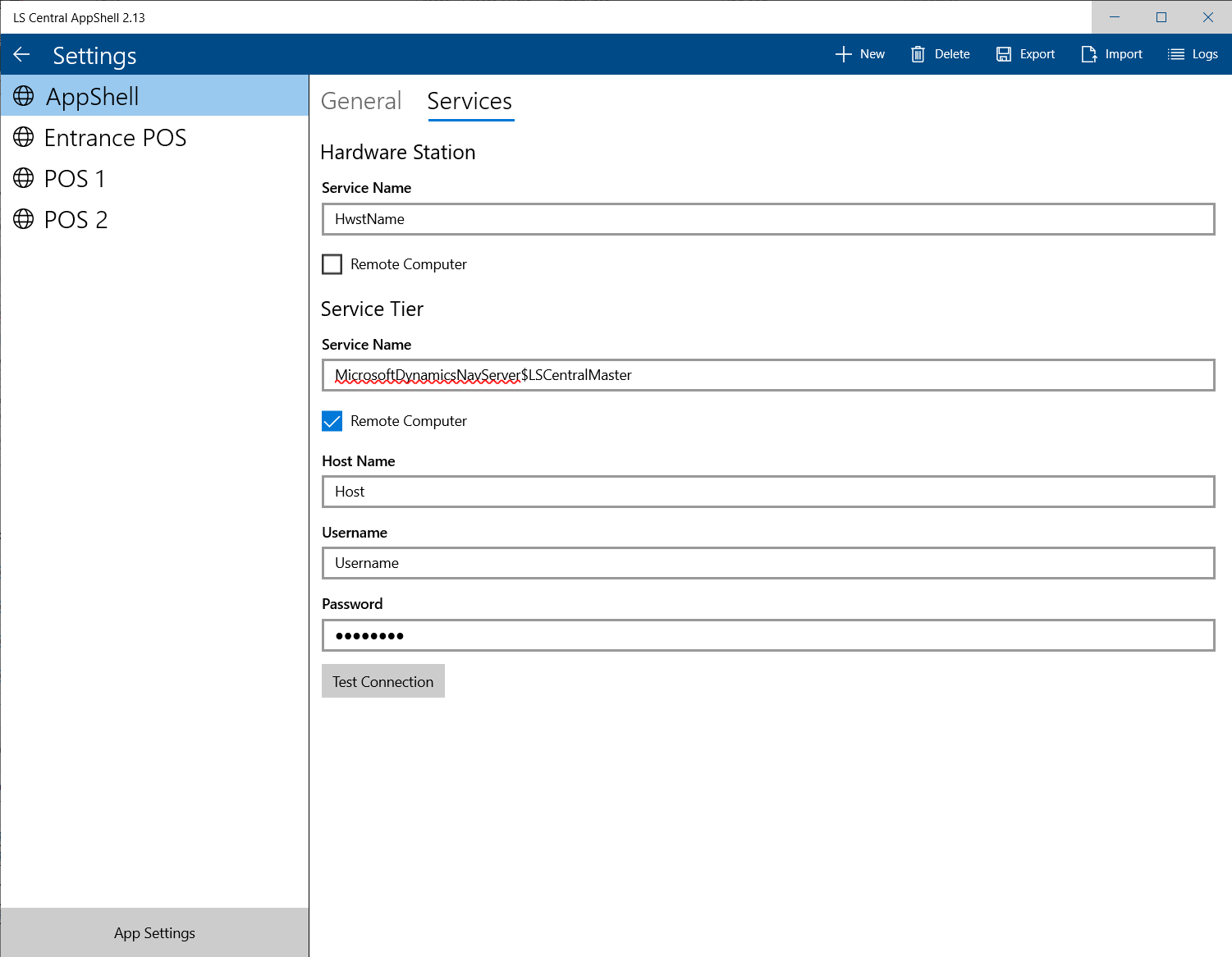1232x957 pixels.
Task: Click the Import file icon
Action: tap(1088, 54)
